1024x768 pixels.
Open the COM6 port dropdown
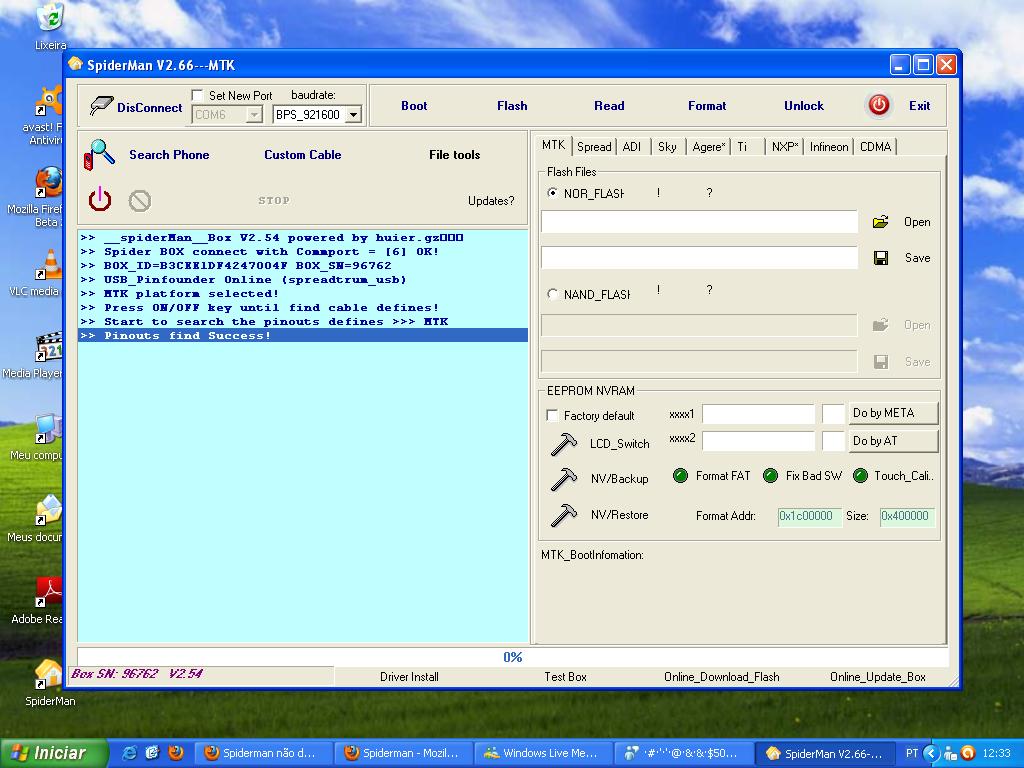[x=254, y=115]
